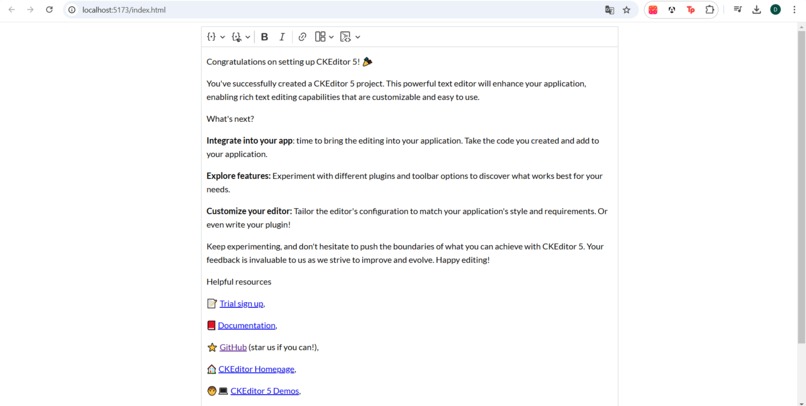Click the paragraph starting 'You've successfully created'
The image size is (806, 406).
pyautogui.click(x=396, y=90)
